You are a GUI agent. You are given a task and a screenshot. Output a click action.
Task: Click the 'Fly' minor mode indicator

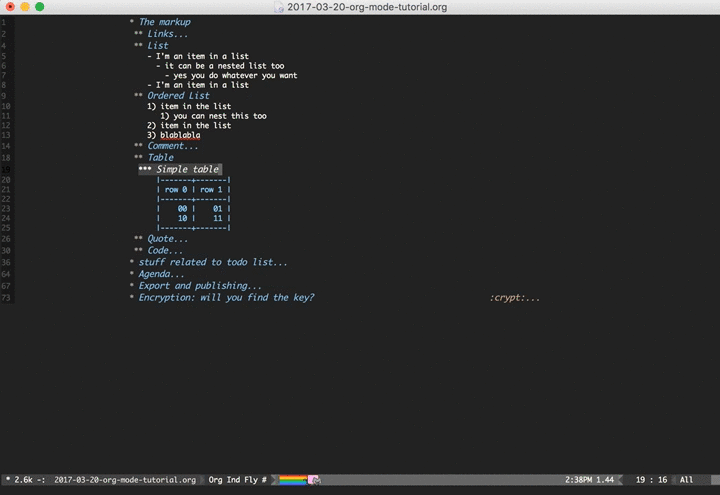(251, 480)
